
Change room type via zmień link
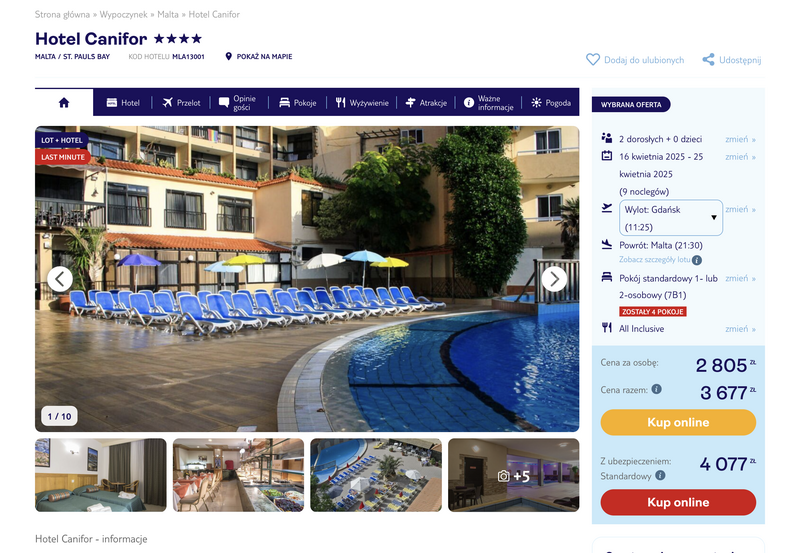[x=740, y=279]
